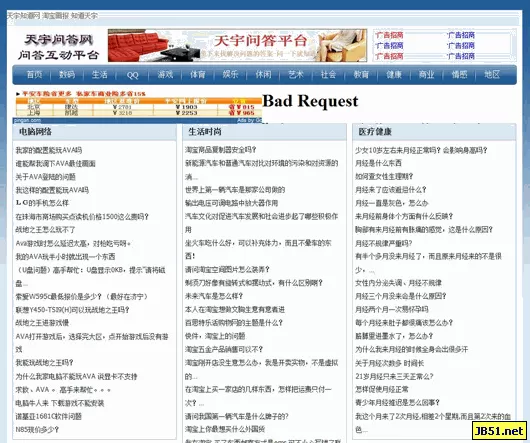Open question 关于月经次数多 时间长
This screenshot has width=530, height=443.
(x=389, y=364)
